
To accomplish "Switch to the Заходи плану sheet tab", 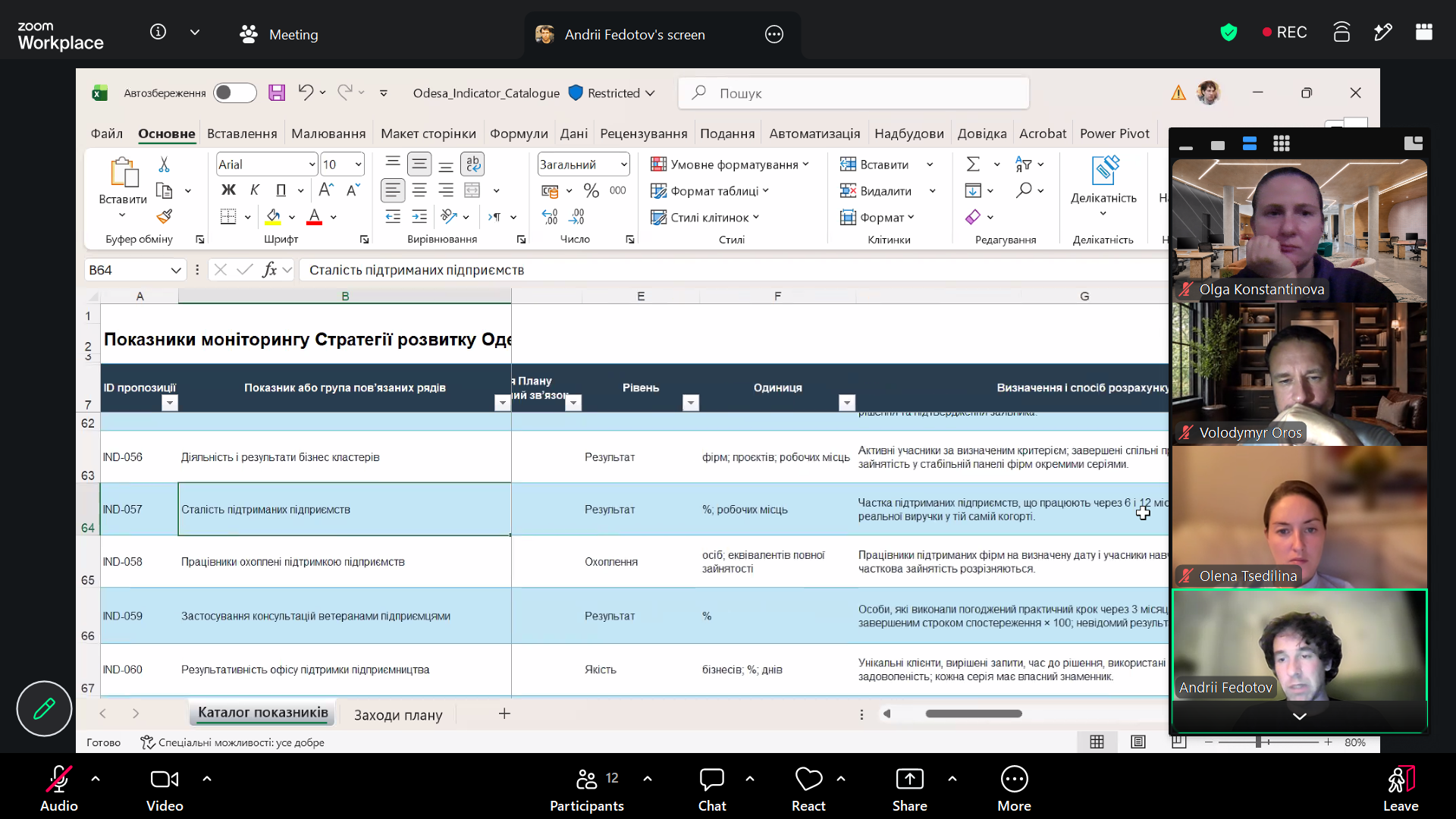I will pos(398,714).
